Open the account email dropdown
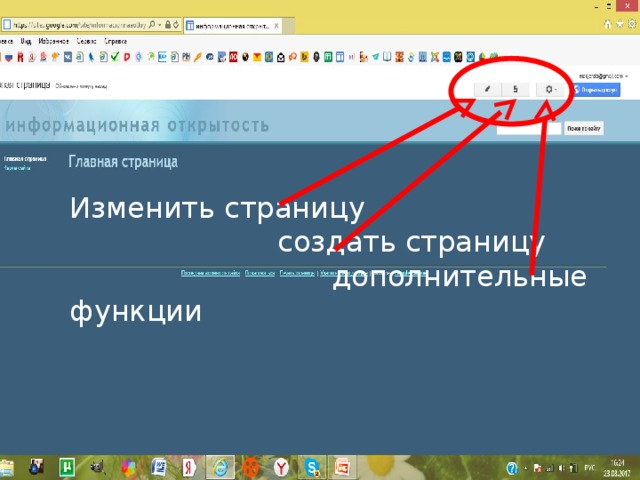640x480 pixels. tap(603, 76)
